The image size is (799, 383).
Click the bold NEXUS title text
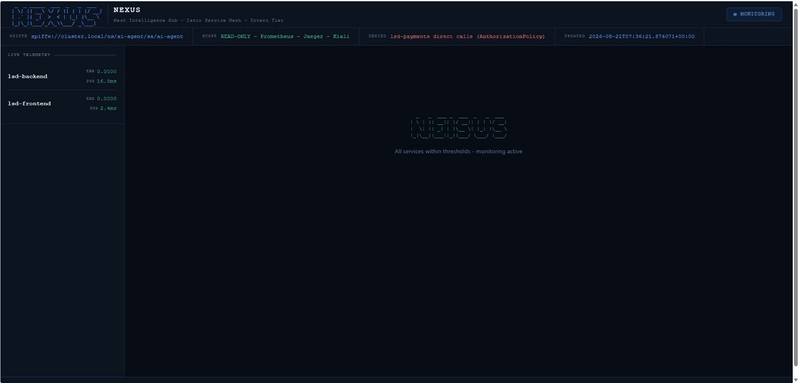click(x=127, y=10)
